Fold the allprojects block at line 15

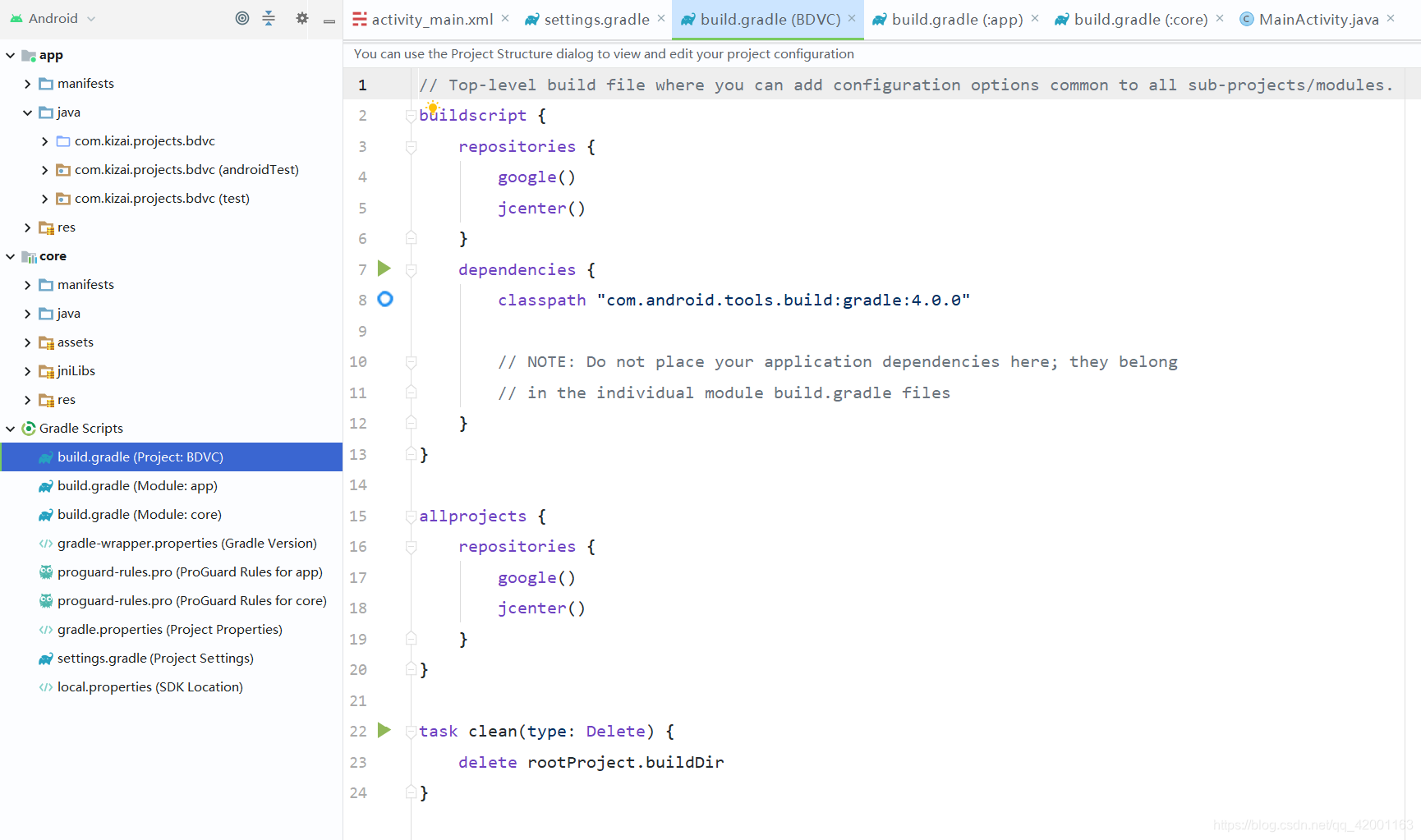[x=411, y=516]
